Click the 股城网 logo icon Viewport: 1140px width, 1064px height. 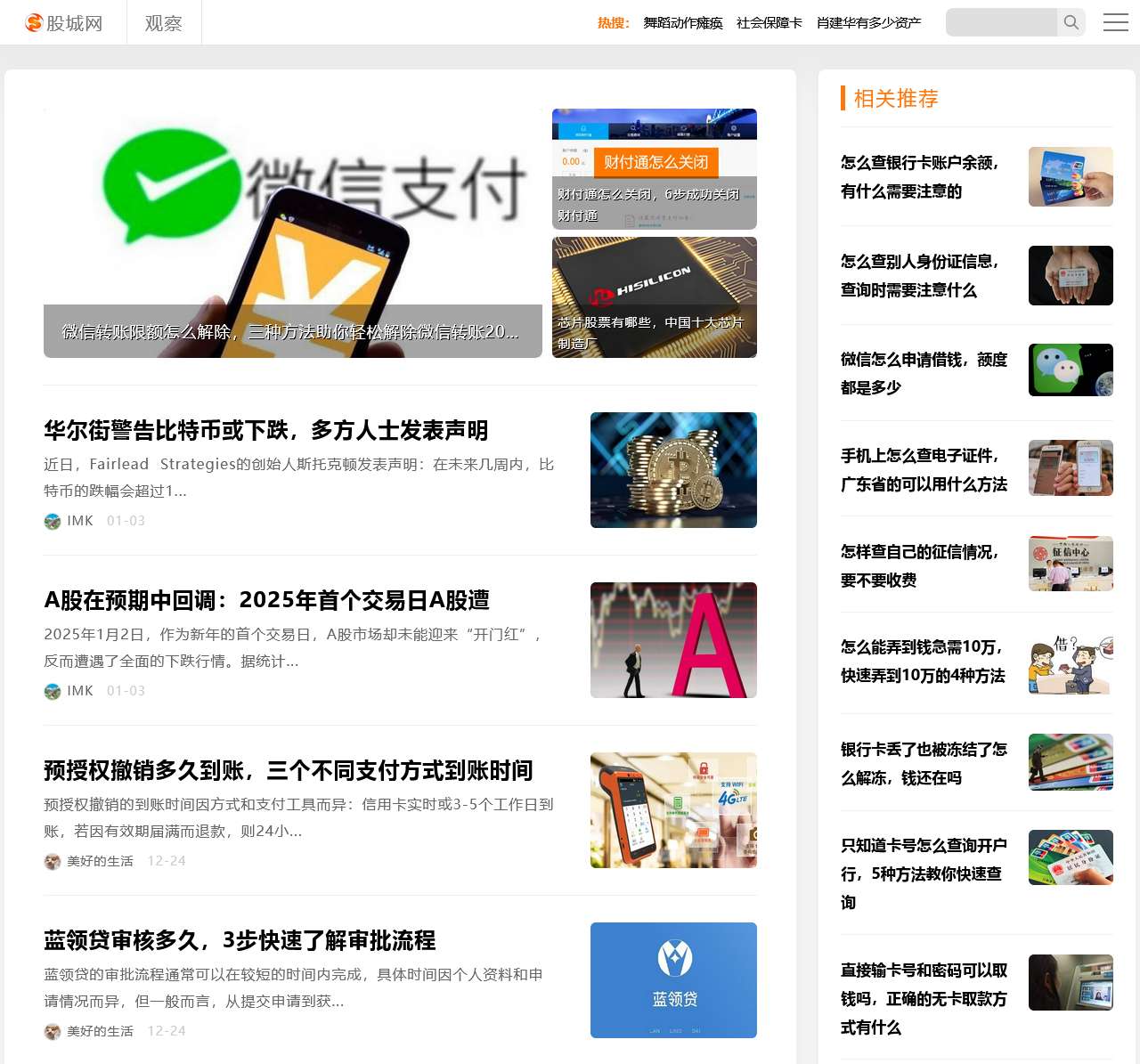coord(35,22)
